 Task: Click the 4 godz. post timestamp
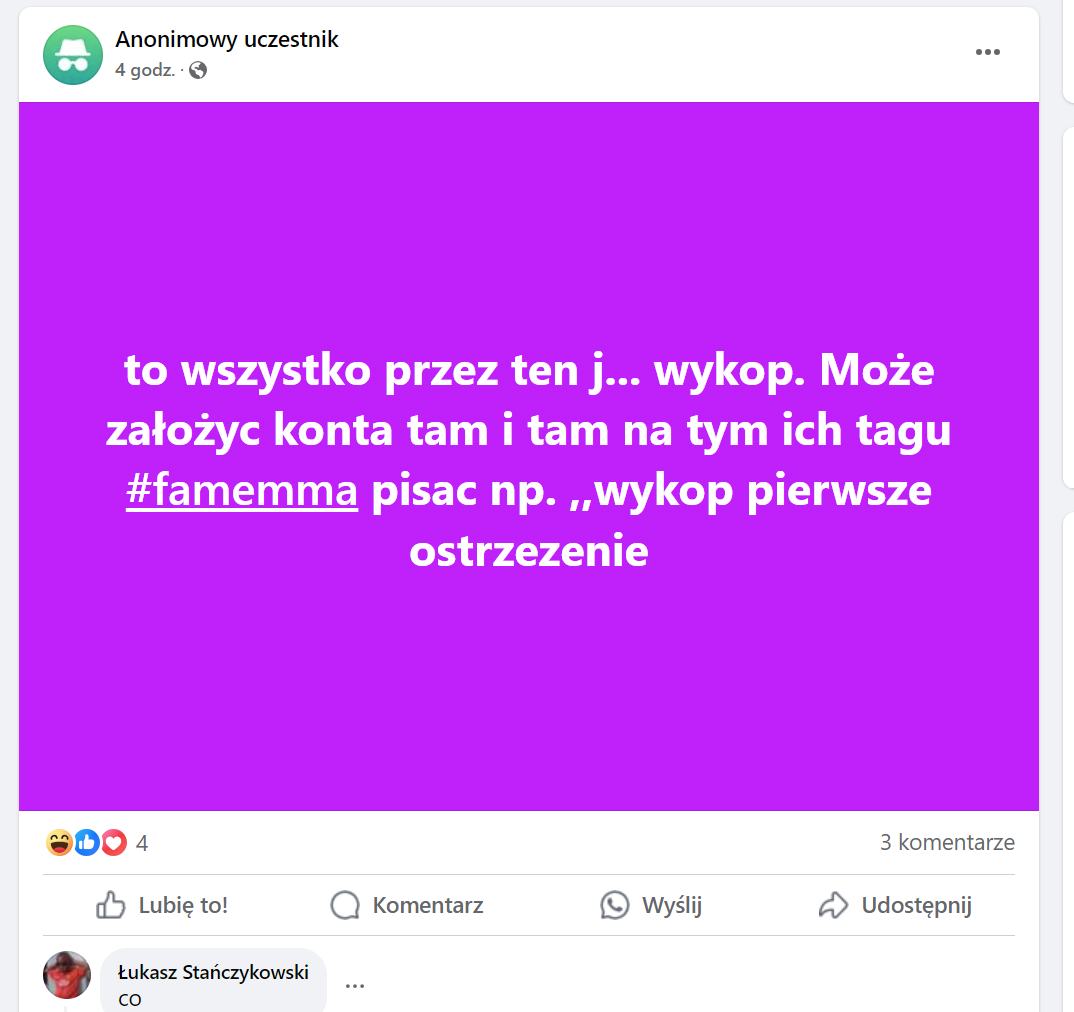click(145, 71)
